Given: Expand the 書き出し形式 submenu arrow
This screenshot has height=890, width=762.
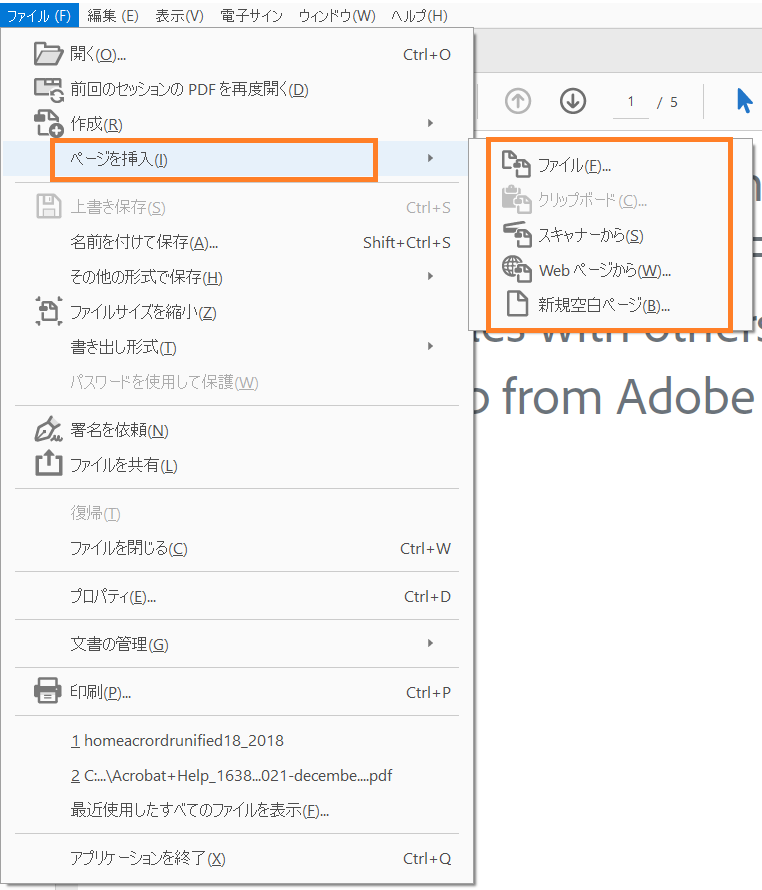Looking at the screenshot, I should (x=430, y=348).
